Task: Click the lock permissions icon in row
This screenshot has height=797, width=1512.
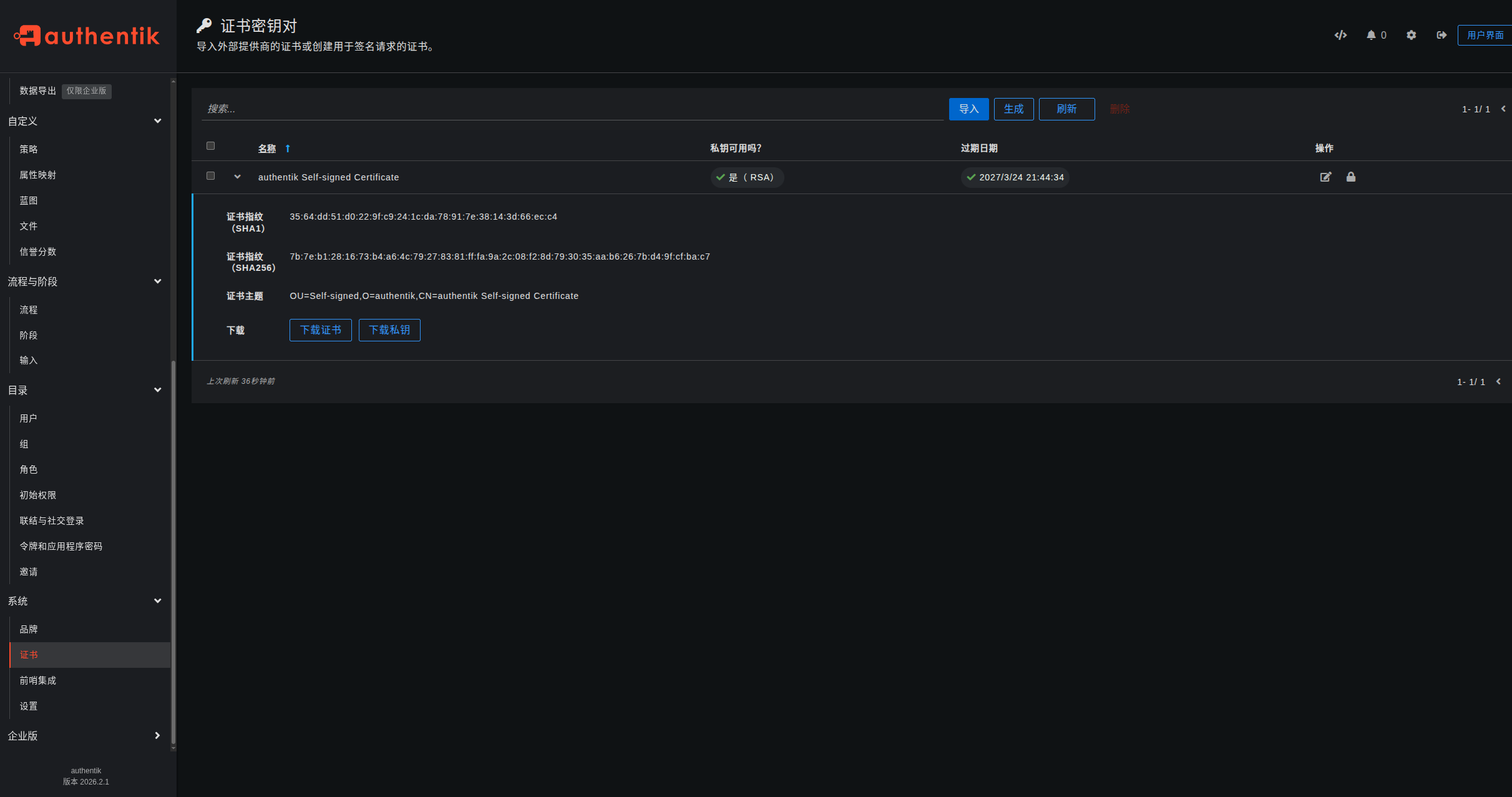Action: (1351, 177)
